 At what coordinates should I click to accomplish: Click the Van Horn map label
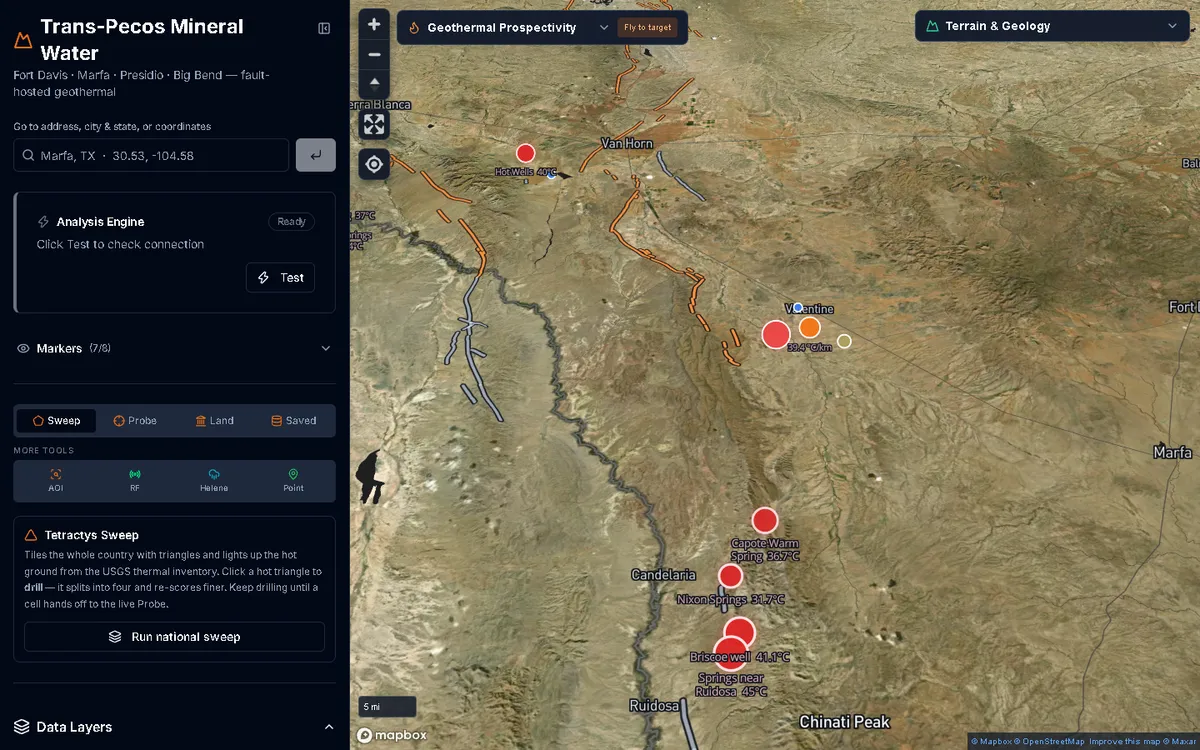(x=627, y=144)
